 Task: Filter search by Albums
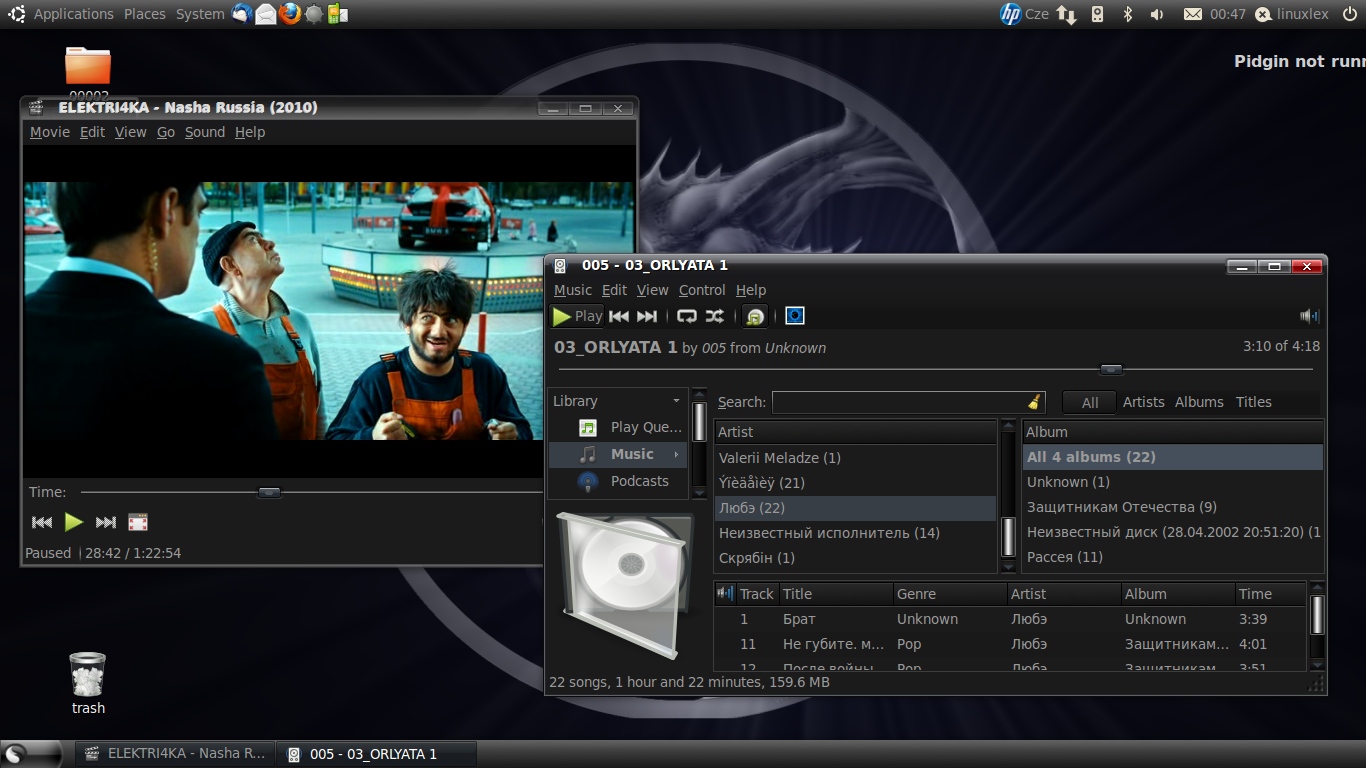pos(1199,402)
